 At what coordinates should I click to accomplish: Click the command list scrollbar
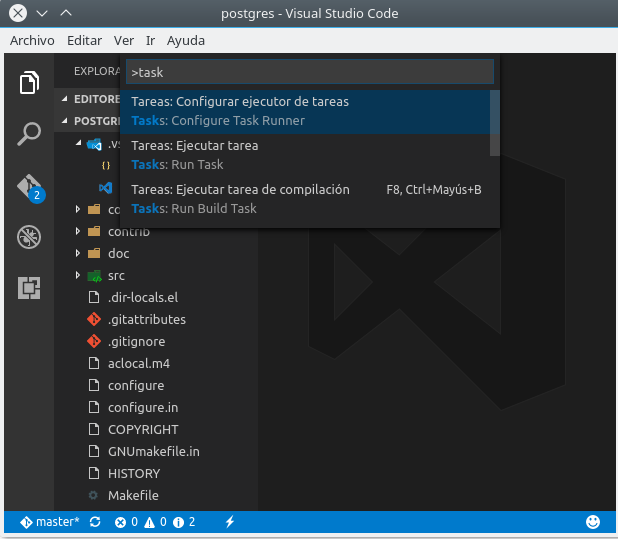tap(494, 123)
